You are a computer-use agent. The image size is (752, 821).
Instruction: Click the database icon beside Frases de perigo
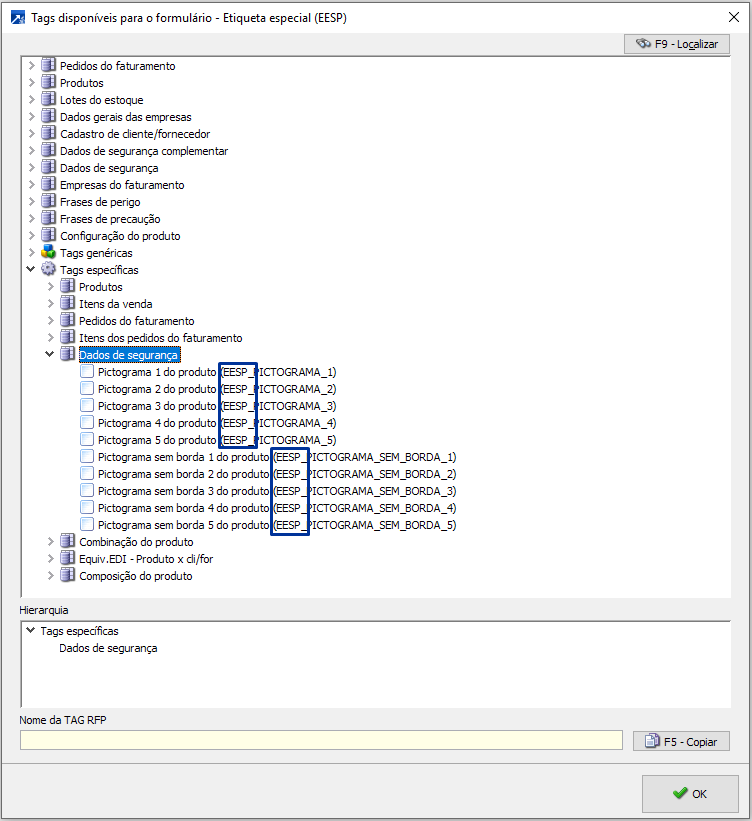click(x=48, y=202)
